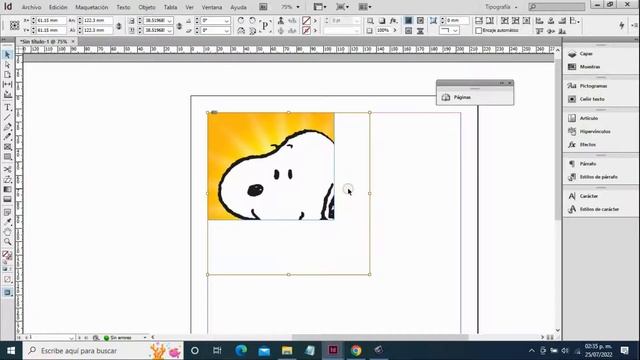This screenshot has height=360, width=640.
Task: Toggle the screen mode button in toolbox
Action: 7,293
